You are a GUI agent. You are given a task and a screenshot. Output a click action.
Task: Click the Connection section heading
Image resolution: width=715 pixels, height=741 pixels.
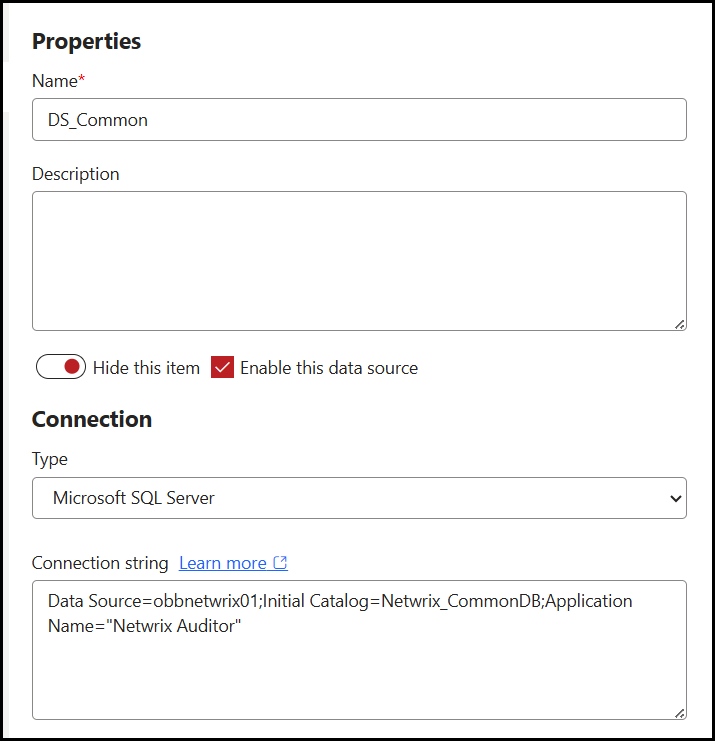point(92,419)
